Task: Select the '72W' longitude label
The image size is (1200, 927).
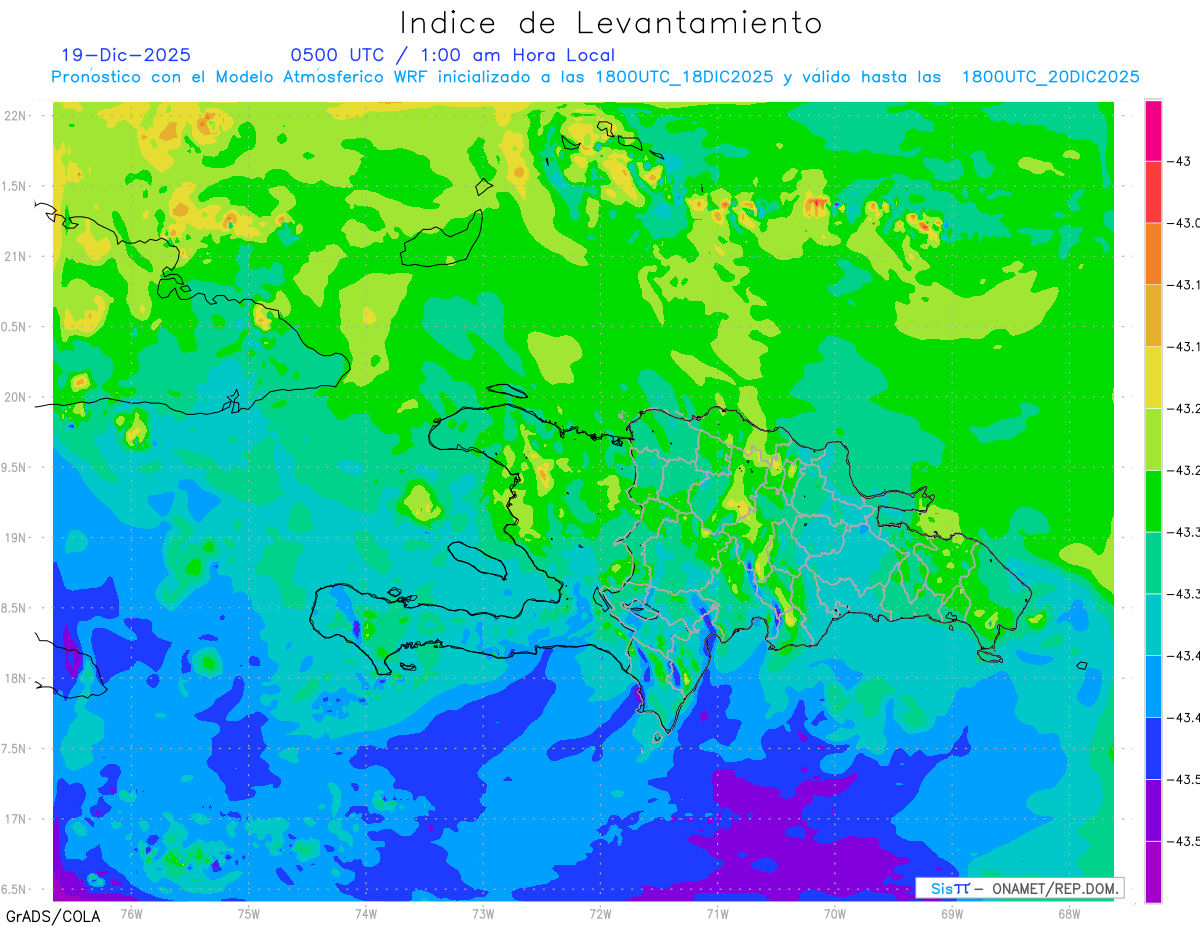Action: click(600, 913)
